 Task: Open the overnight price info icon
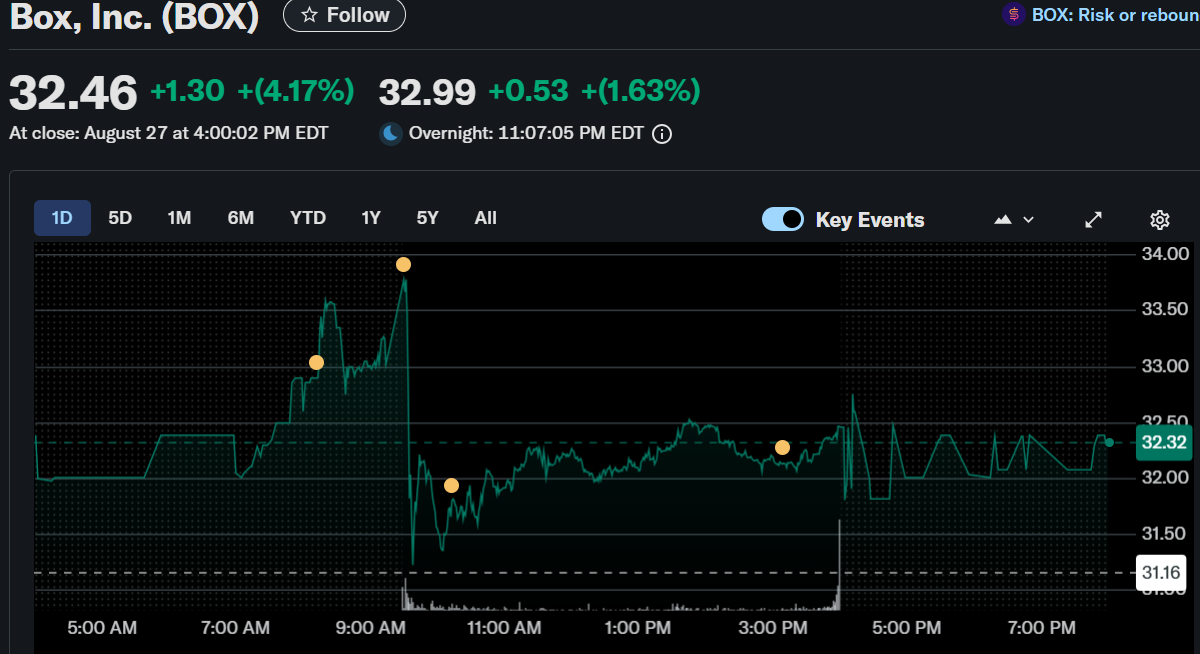[662, 133]
